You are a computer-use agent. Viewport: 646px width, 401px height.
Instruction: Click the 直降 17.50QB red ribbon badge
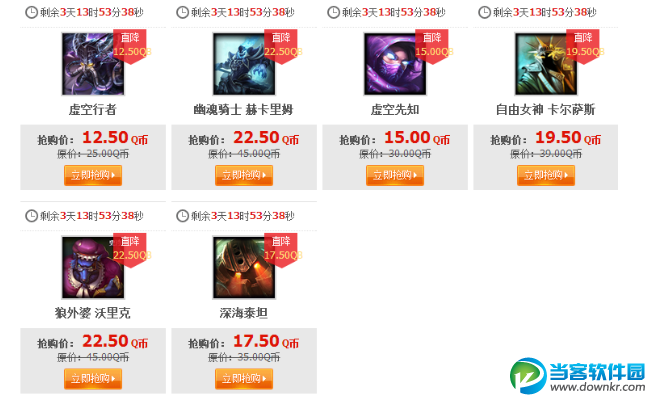click(282, 250)
